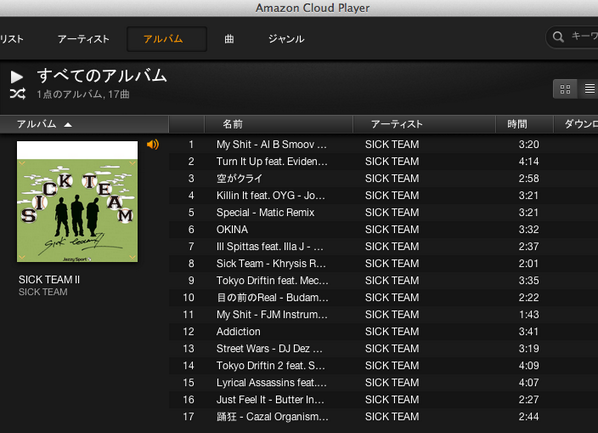Switch to list view icon

coord(589,89)
